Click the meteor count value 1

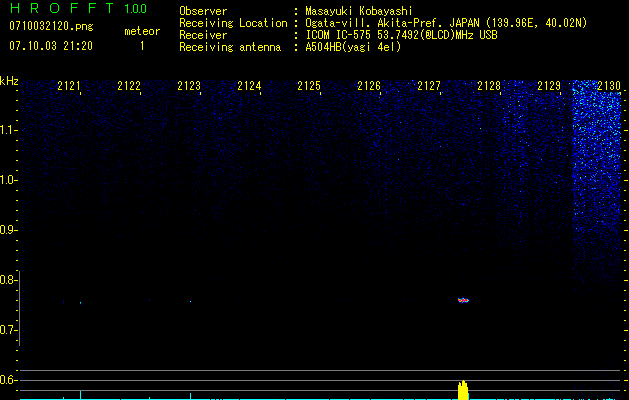(142, 46)
